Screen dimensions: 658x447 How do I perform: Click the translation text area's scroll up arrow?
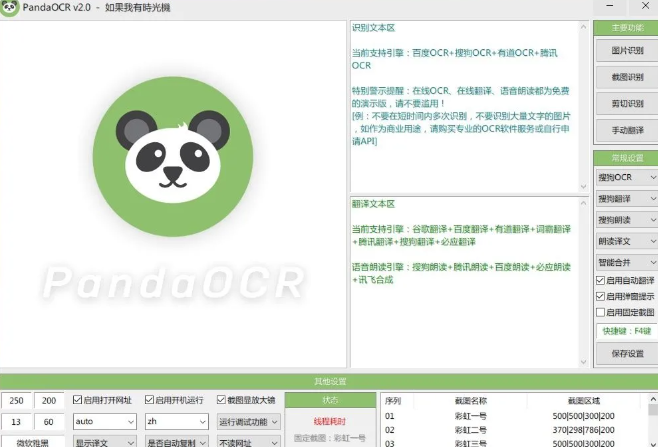coord(583,203)
